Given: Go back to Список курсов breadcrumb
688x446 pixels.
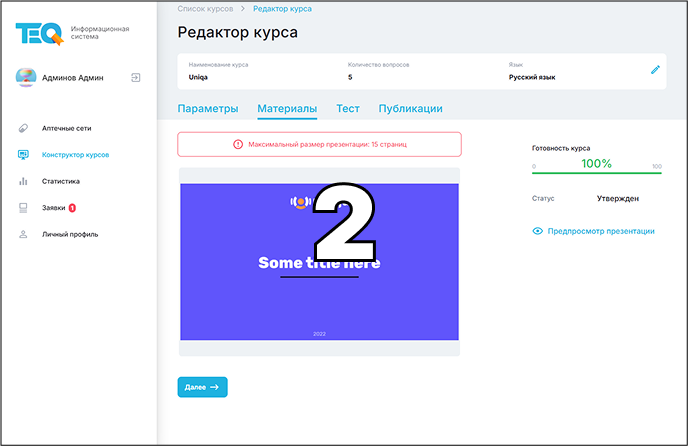Looking at the screenshot, I should [205, 8].
